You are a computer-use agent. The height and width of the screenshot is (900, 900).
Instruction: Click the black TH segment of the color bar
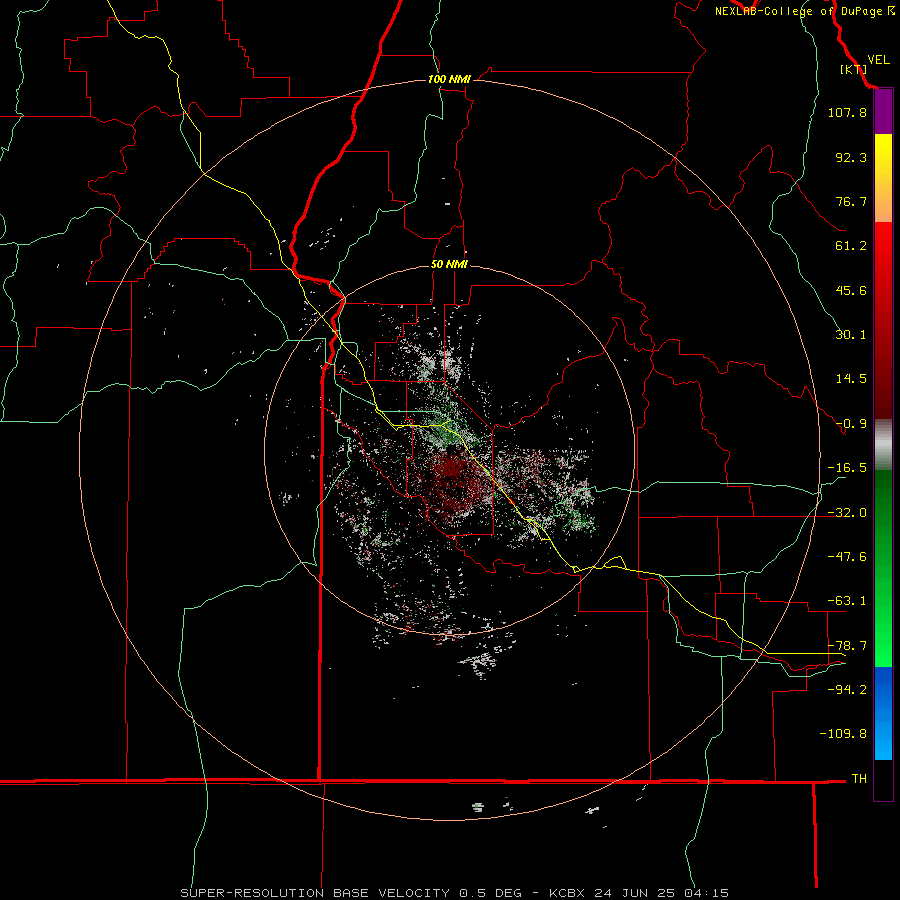click(x=883, y=779)
